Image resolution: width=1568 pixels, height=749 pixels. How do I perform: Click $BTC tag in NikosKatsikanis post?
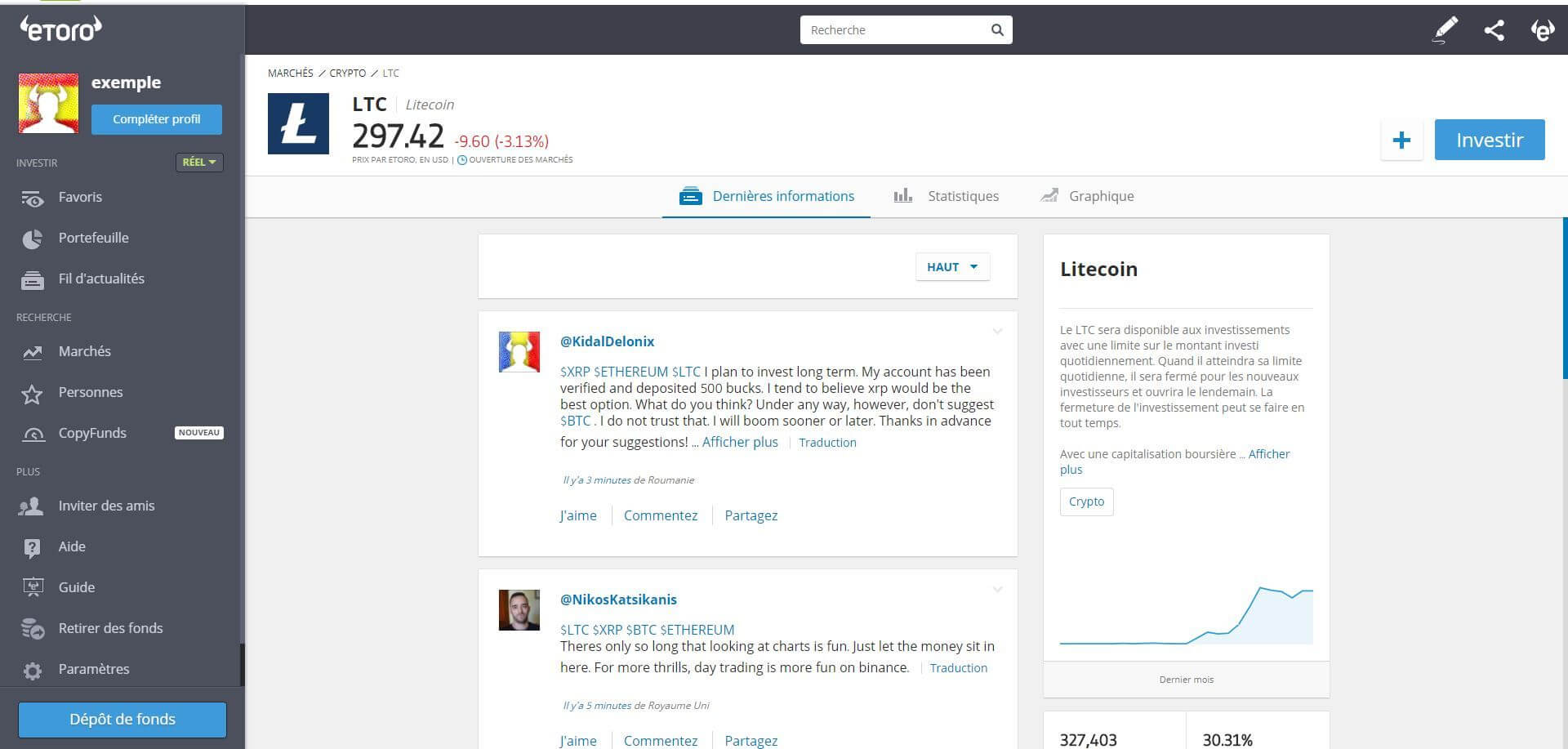click(641, 630)
